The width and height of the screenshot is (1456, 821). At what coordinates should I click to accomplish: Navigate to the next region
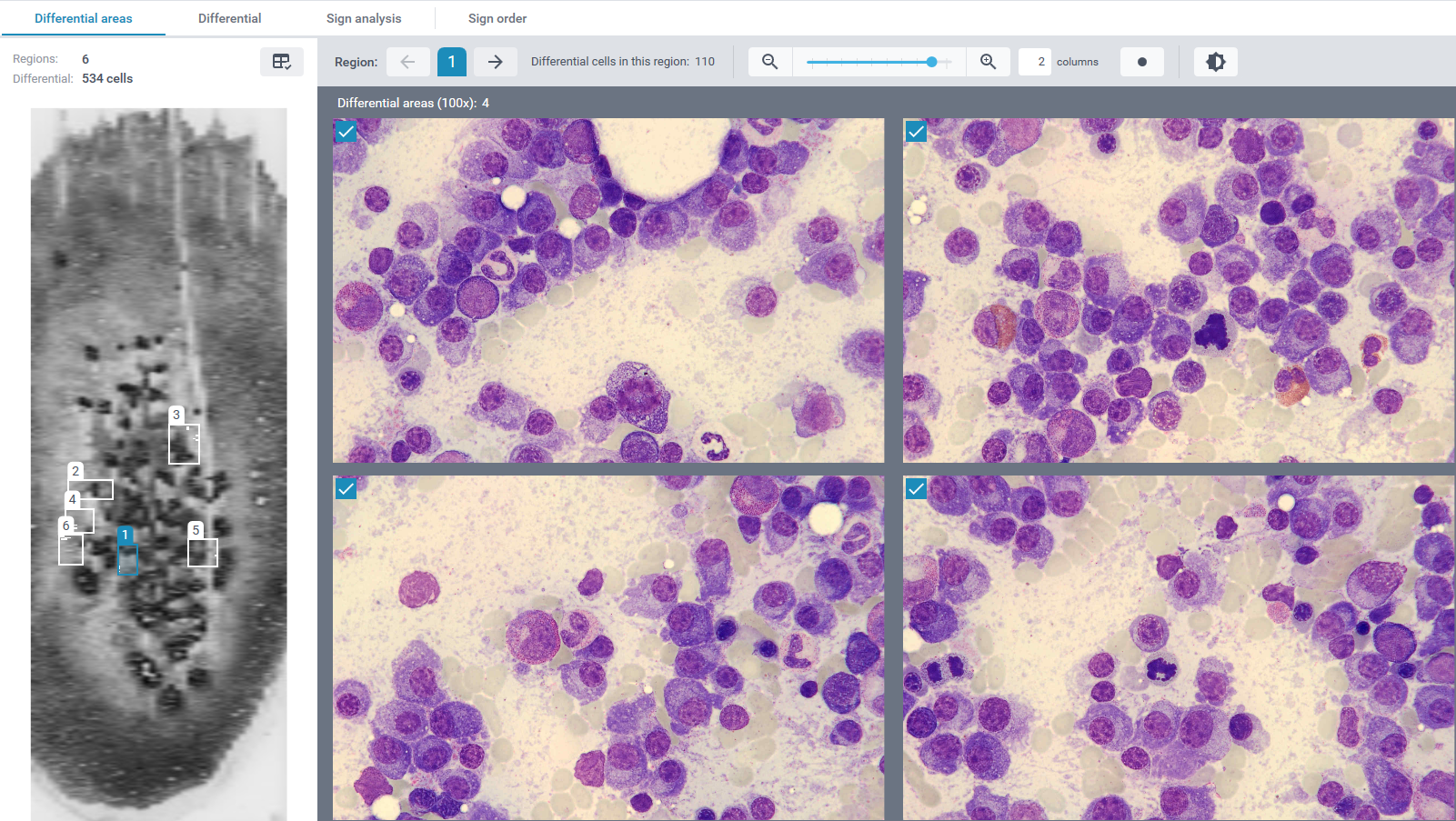click(x=495, y=62)
